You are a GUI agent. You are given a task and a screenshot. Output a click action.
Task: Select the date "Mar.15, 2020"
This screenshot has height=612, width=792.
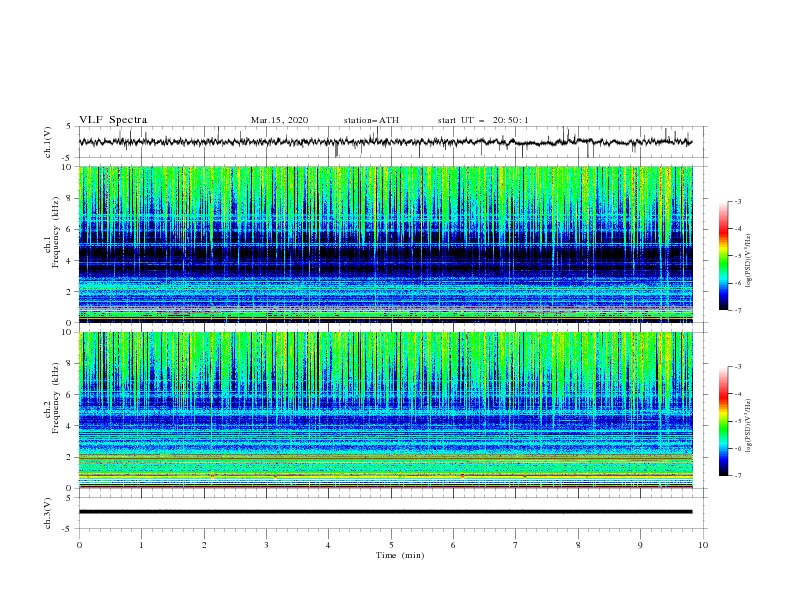279,120
